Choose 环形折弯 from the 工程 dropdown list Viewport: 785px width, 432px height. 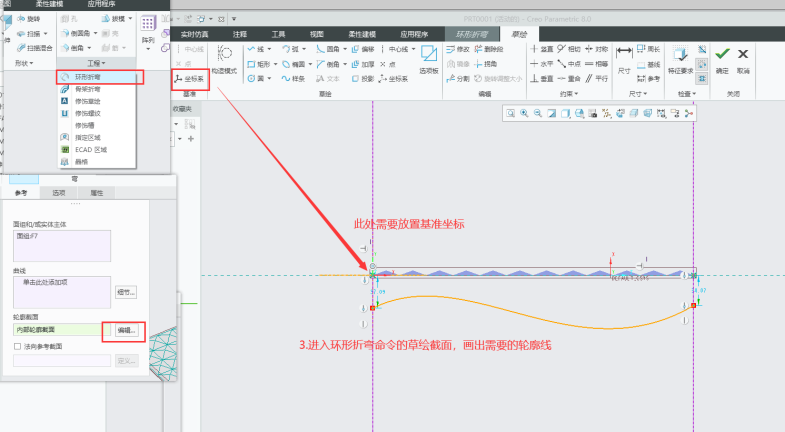88,77
